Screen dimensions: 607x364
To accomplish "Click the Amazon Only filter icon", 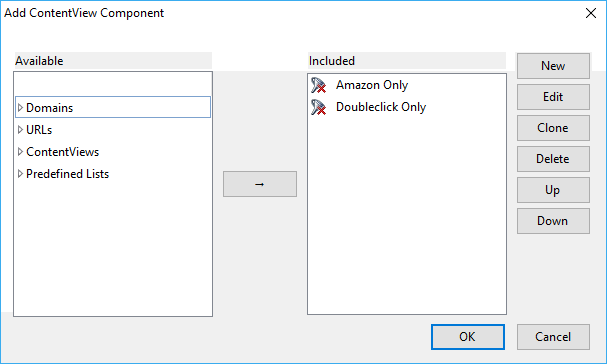I will (319, 85).
